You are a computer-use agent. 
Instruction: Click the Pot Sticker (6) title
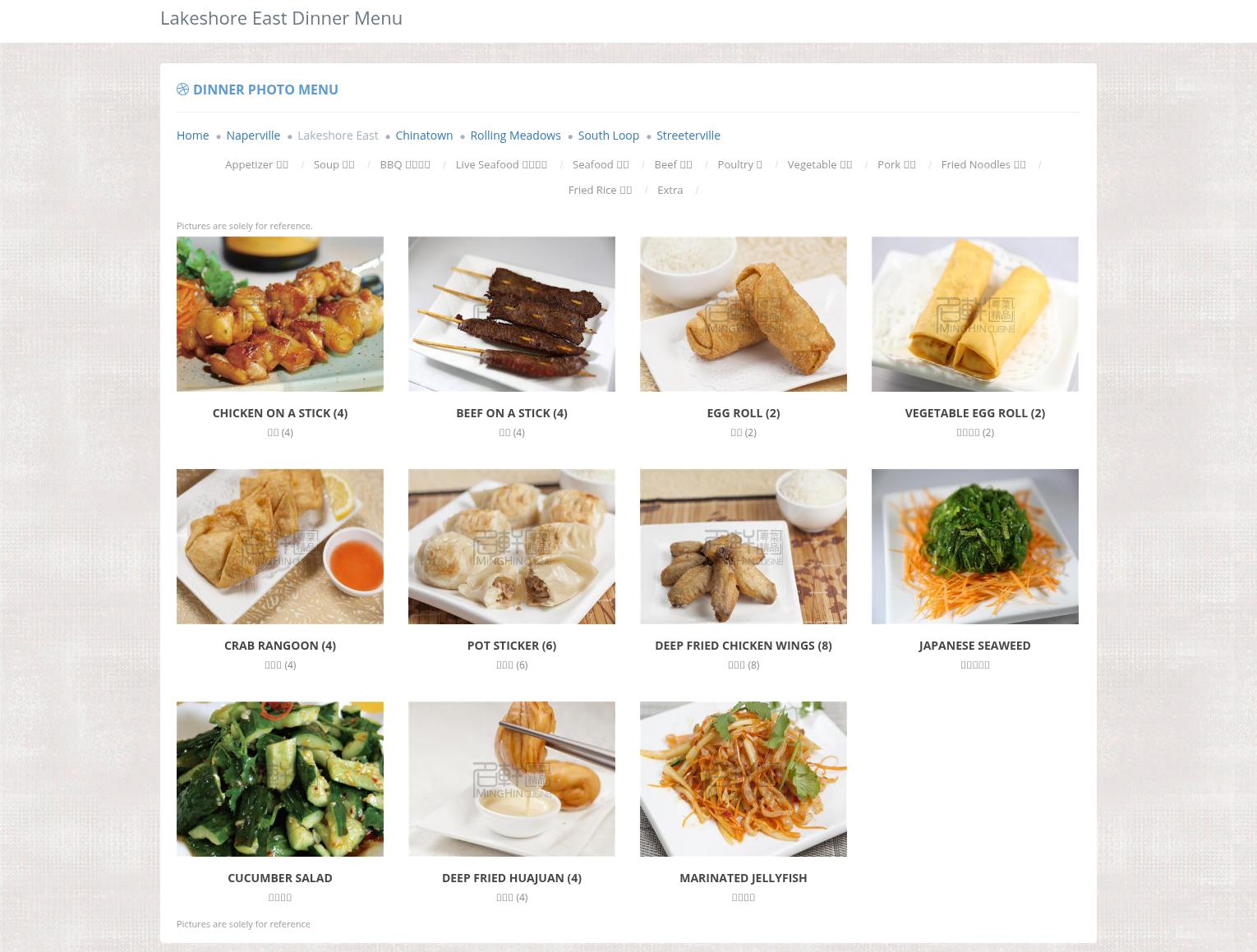click(x=512, y=646)
